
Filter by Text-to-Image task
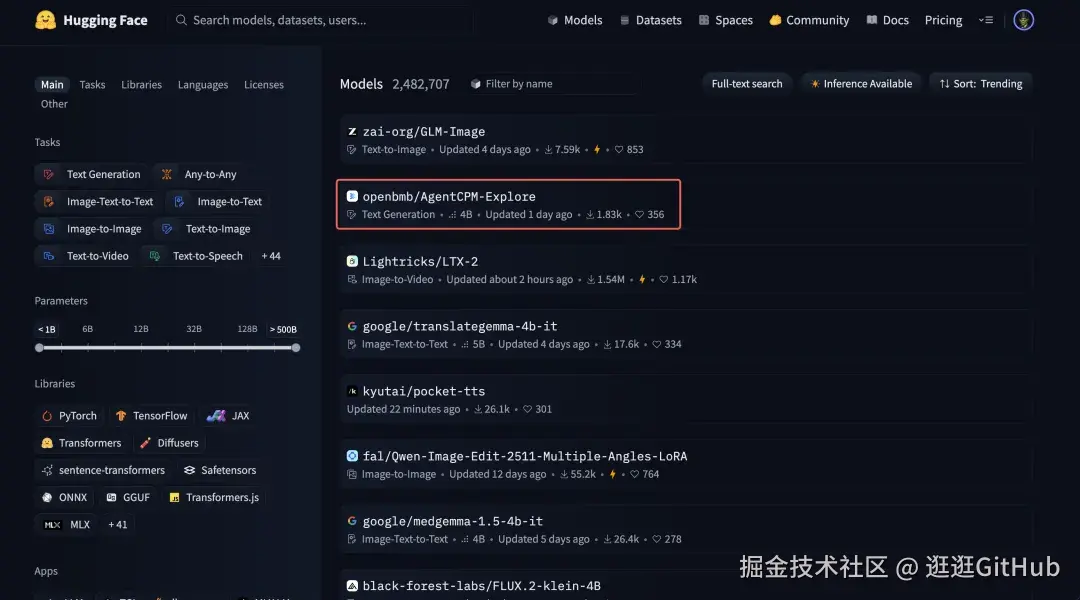[206, 229]
